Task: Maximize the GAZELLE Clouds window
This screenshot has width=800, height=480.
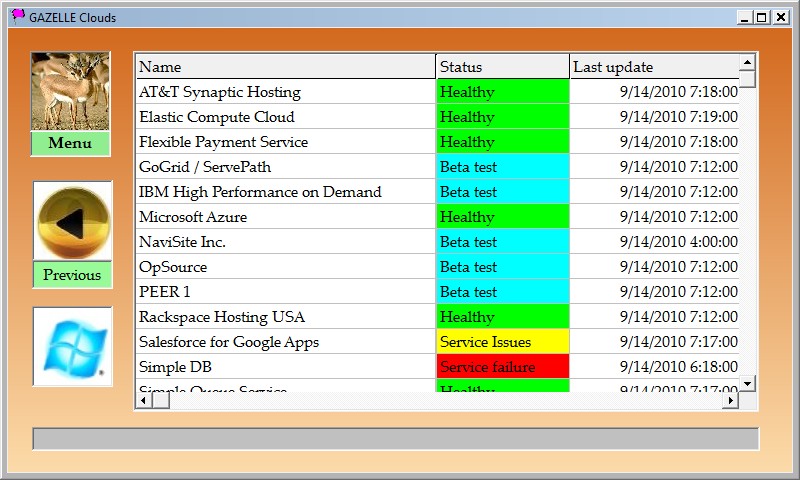Action: 762,17
